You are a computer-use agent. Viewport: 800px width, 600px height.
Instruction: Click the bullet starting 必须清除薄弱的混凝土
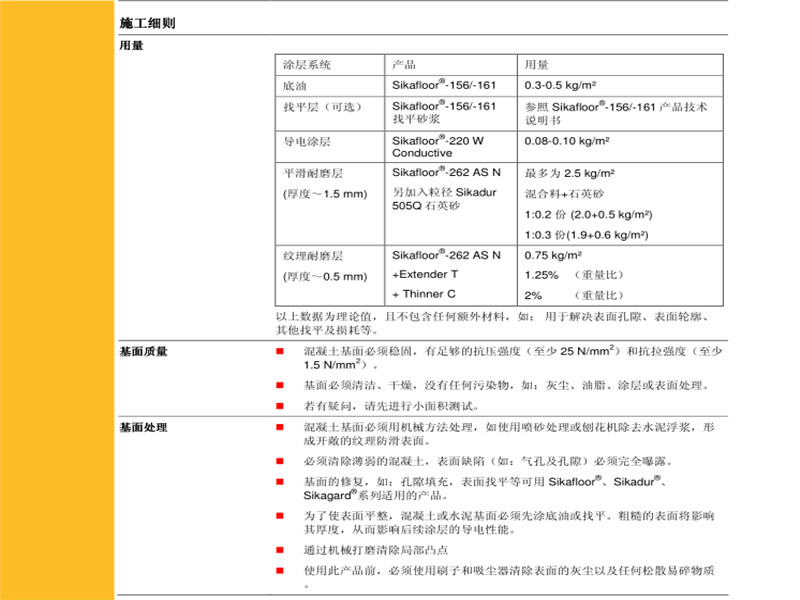(488, 461)
